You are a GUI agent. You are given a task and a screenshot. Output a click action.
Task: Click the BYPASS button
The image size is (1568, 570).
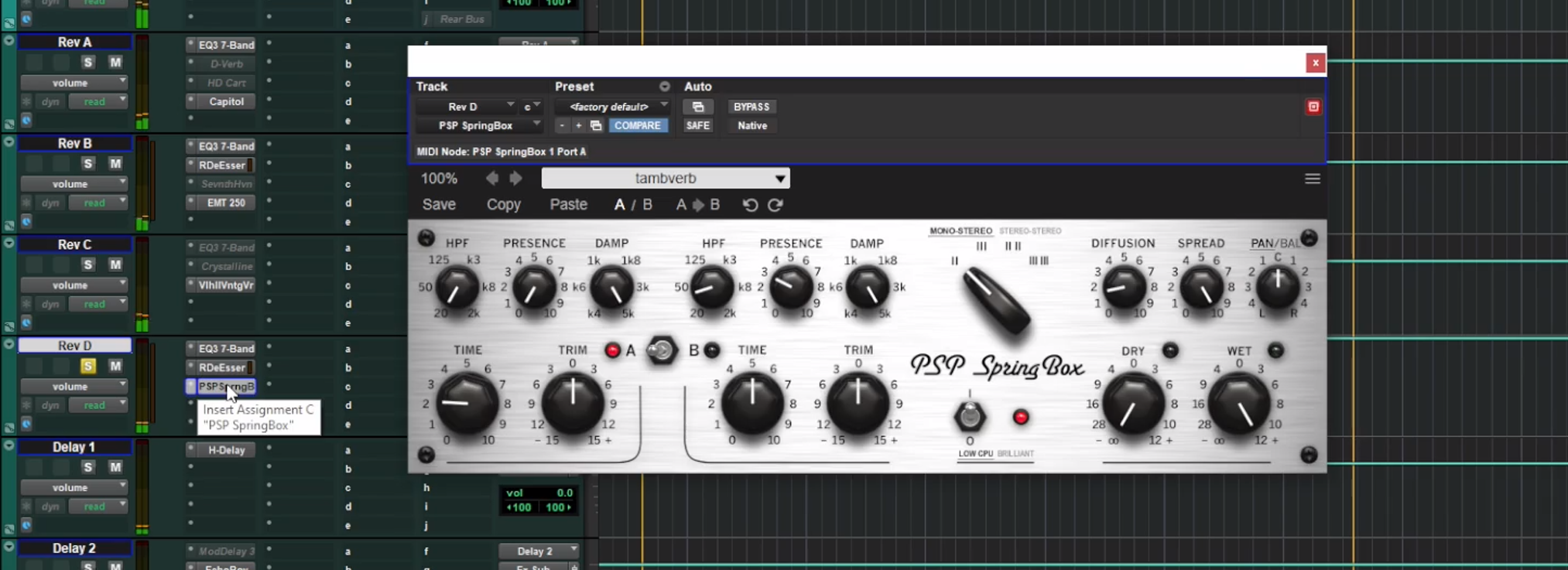[751, 107]
